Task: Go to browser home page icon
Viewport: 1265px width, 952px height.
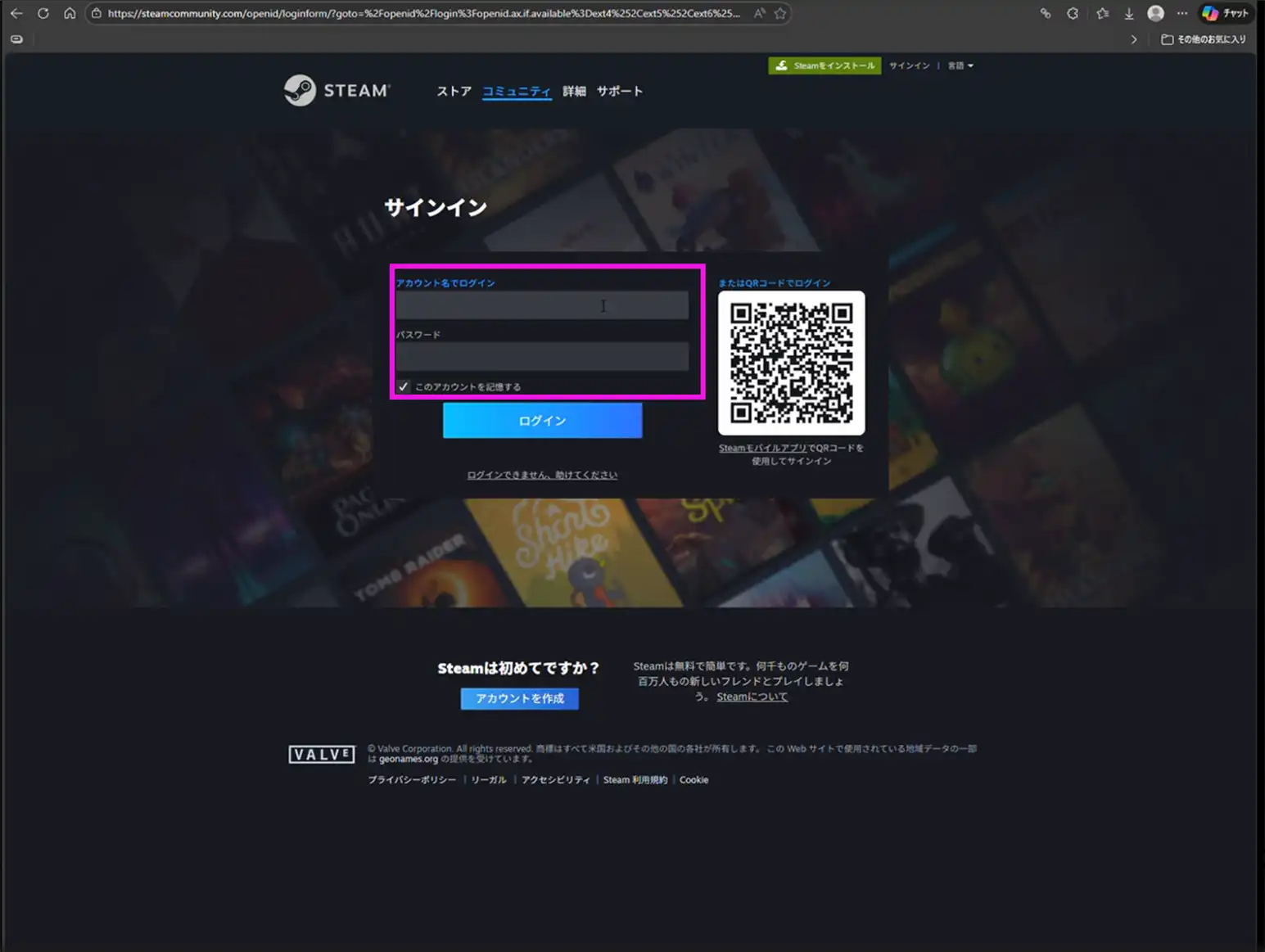Action: tap(70, 13)
